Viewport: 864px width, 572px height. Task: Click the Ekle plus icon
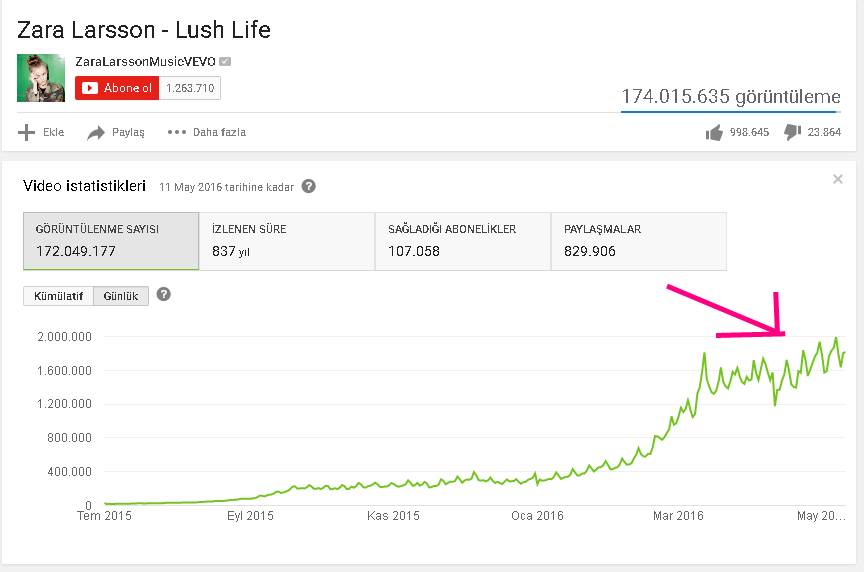coord(27,132)
